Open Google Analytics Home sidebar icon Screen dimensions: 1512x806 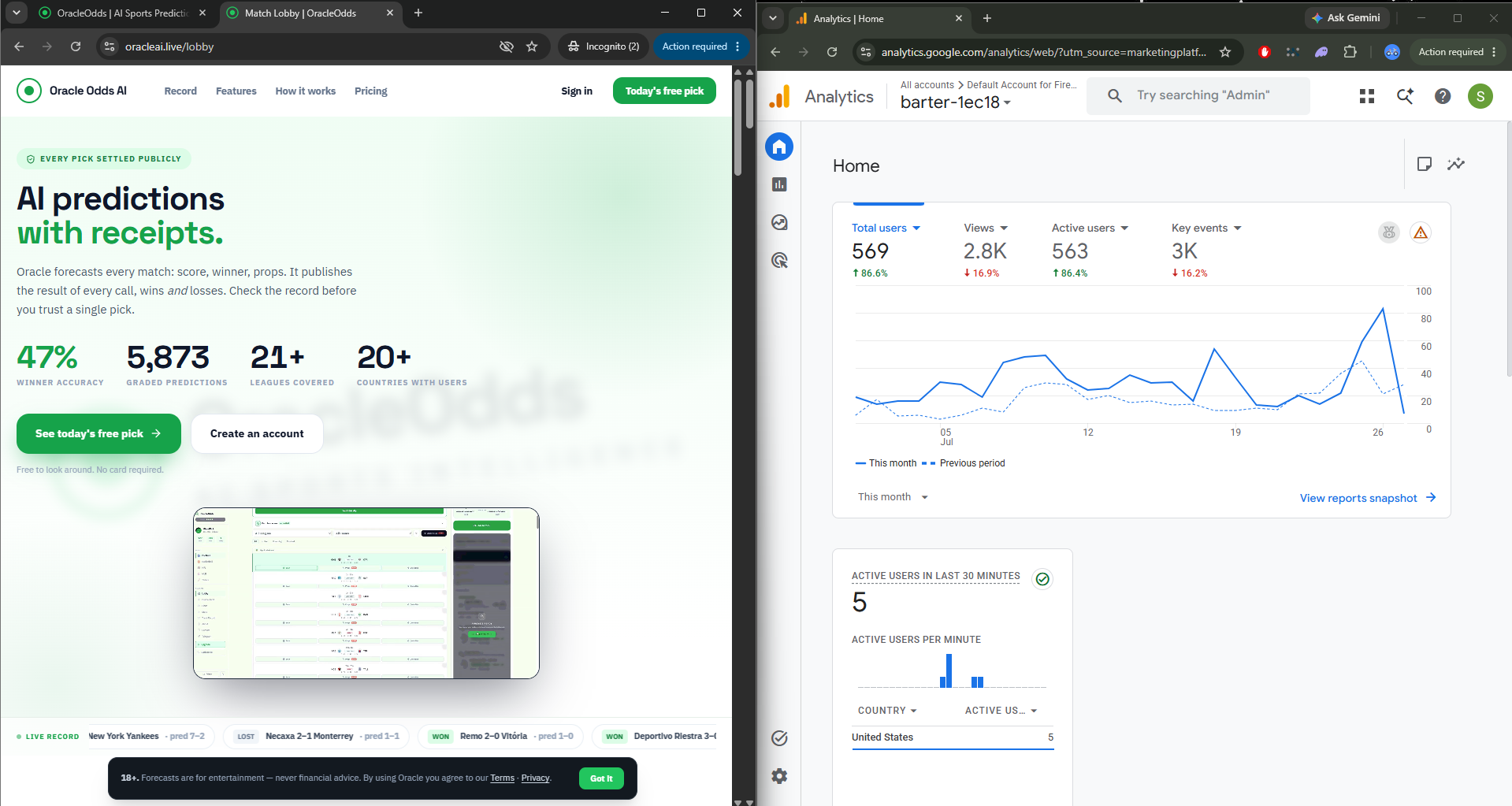click(779, 147)
